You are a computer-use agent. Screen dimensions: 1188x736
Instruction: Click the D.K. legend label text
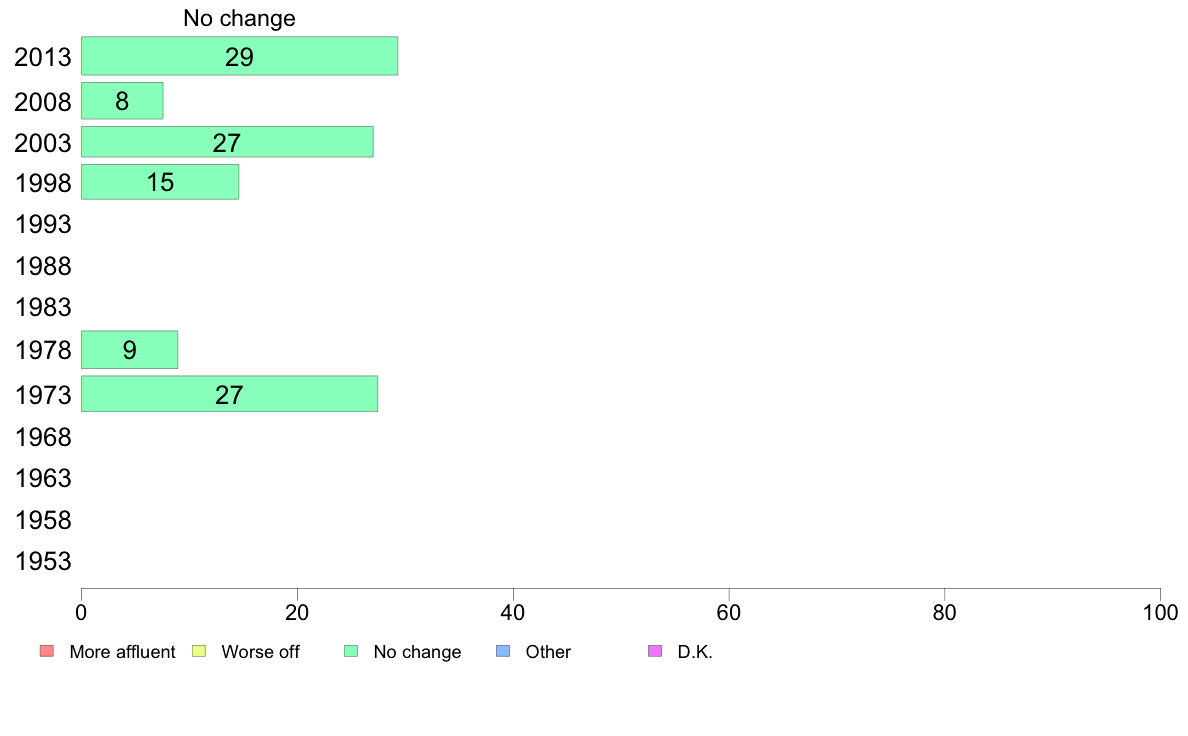pos(695,652)
